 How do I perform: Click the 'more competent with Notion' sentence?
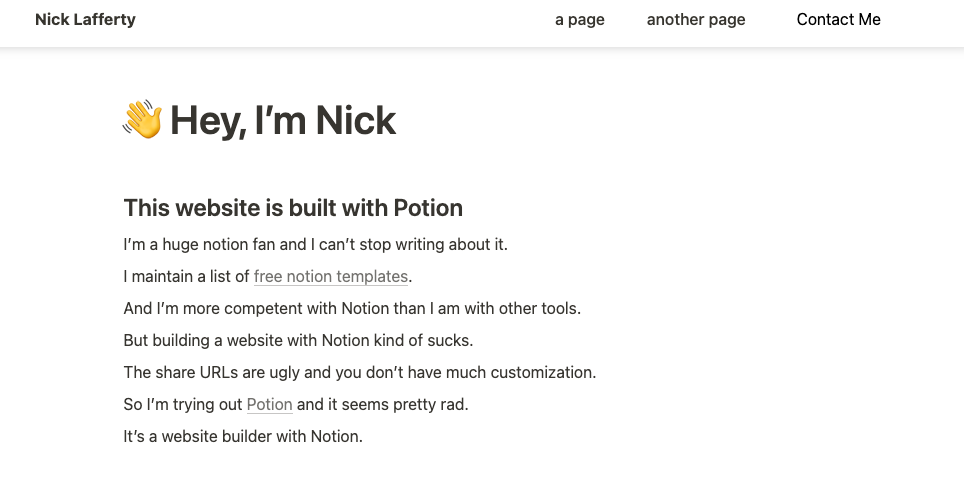click(352, 309)
